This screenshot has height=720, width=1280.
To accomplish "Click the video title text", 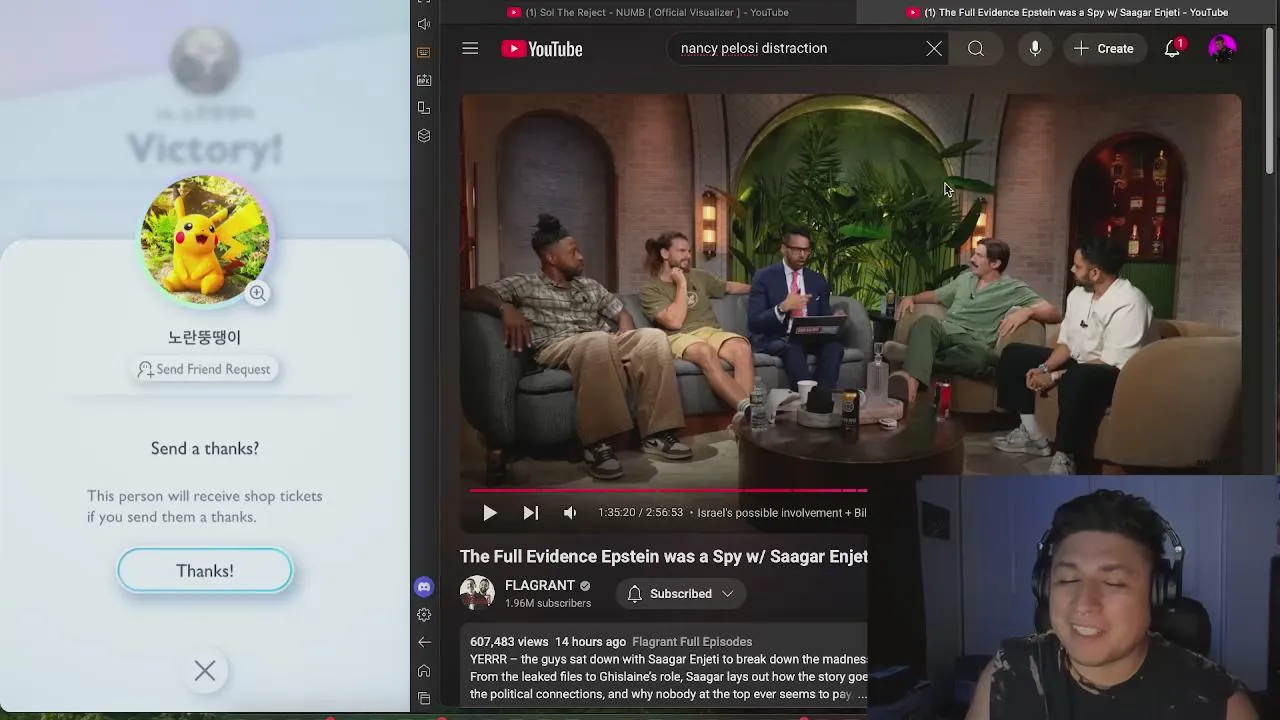I will [664, 557].
